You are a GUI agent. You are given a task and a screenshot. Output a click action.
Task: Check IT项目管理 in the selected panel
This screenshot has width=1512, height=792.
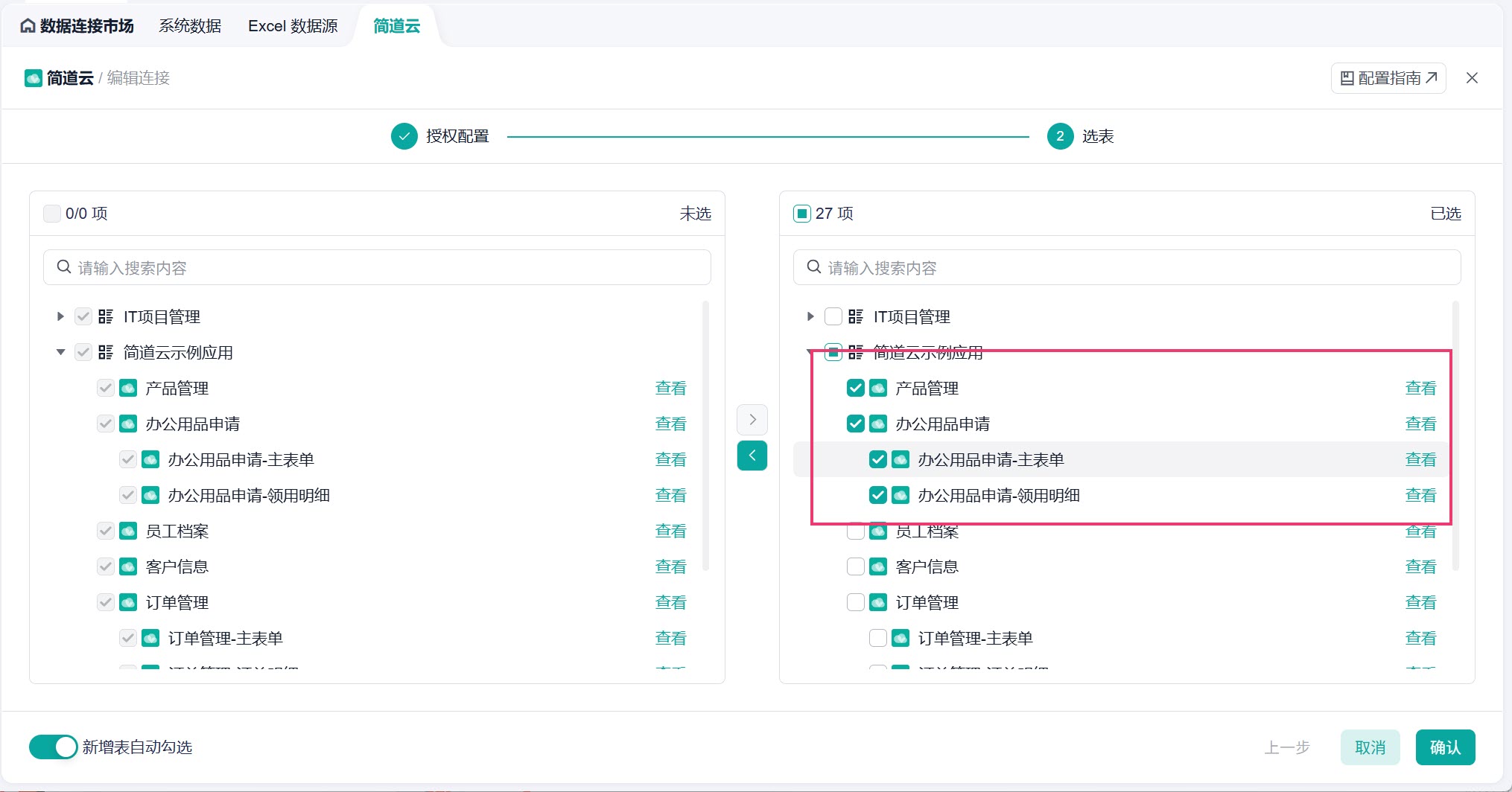pos(833,316)
